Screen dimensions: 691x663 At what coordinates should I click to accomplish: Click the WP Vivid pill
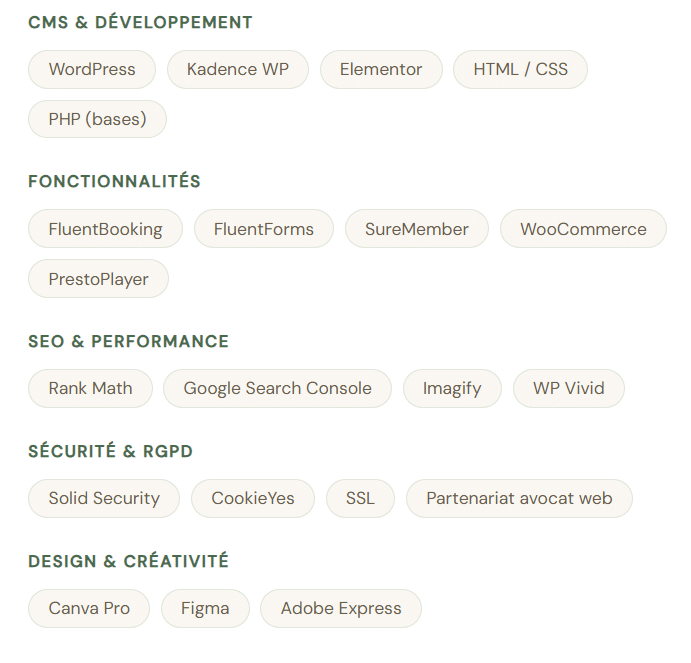click(x=568, y=389)
